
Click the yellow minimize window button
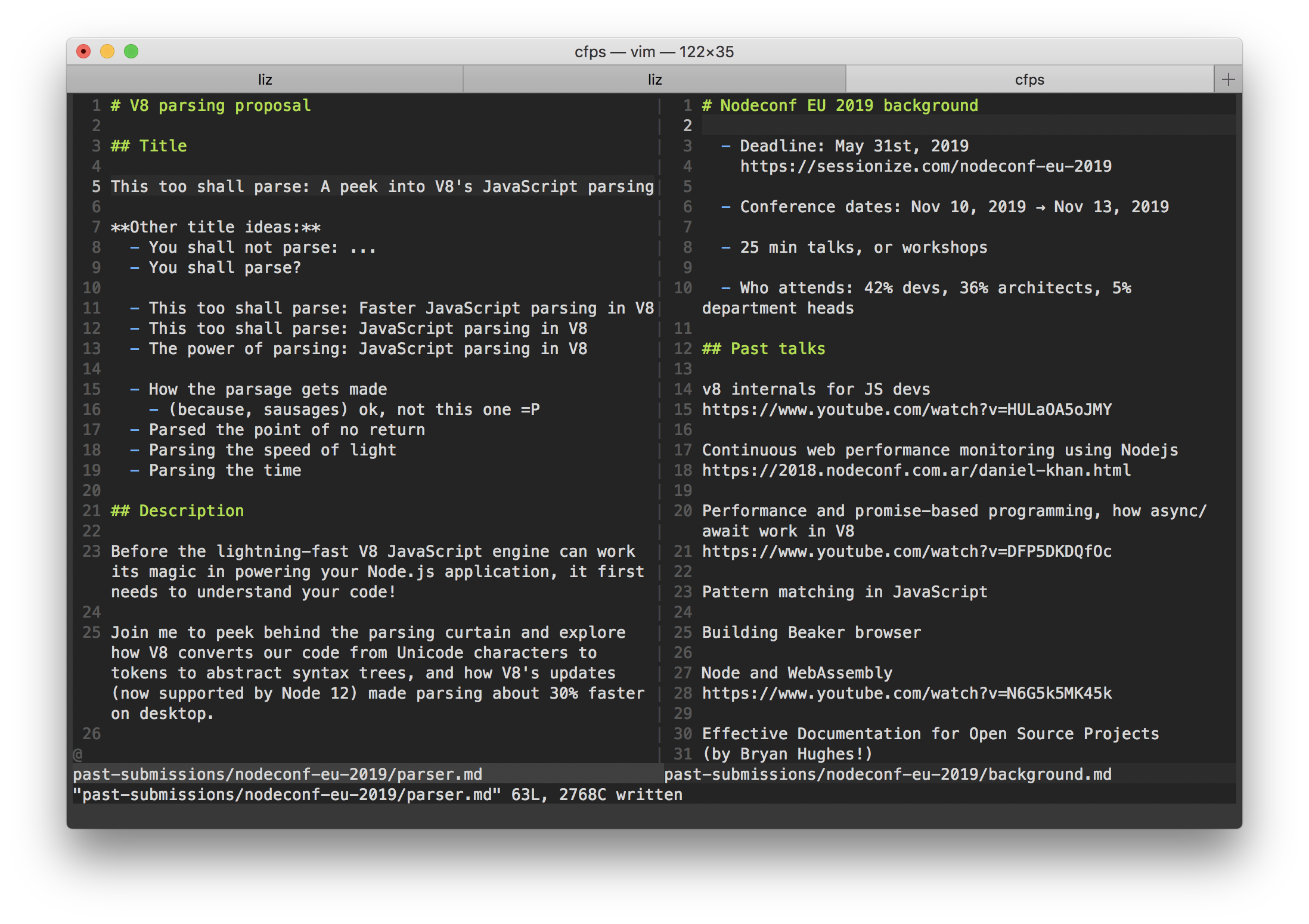pos(107,52)
